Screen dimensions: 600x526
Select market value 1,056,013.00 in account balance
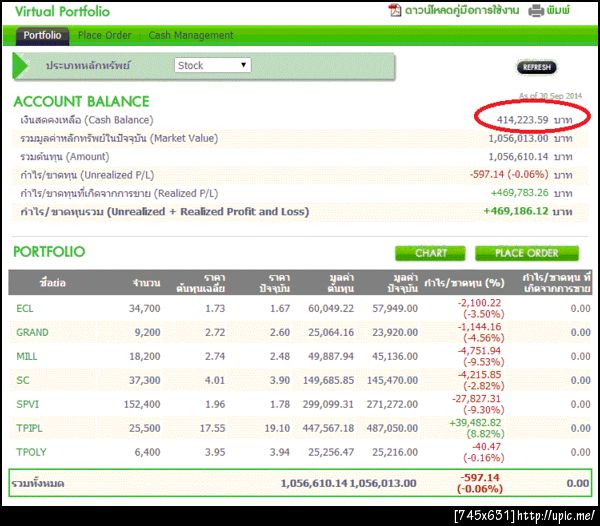pos(518,138)
